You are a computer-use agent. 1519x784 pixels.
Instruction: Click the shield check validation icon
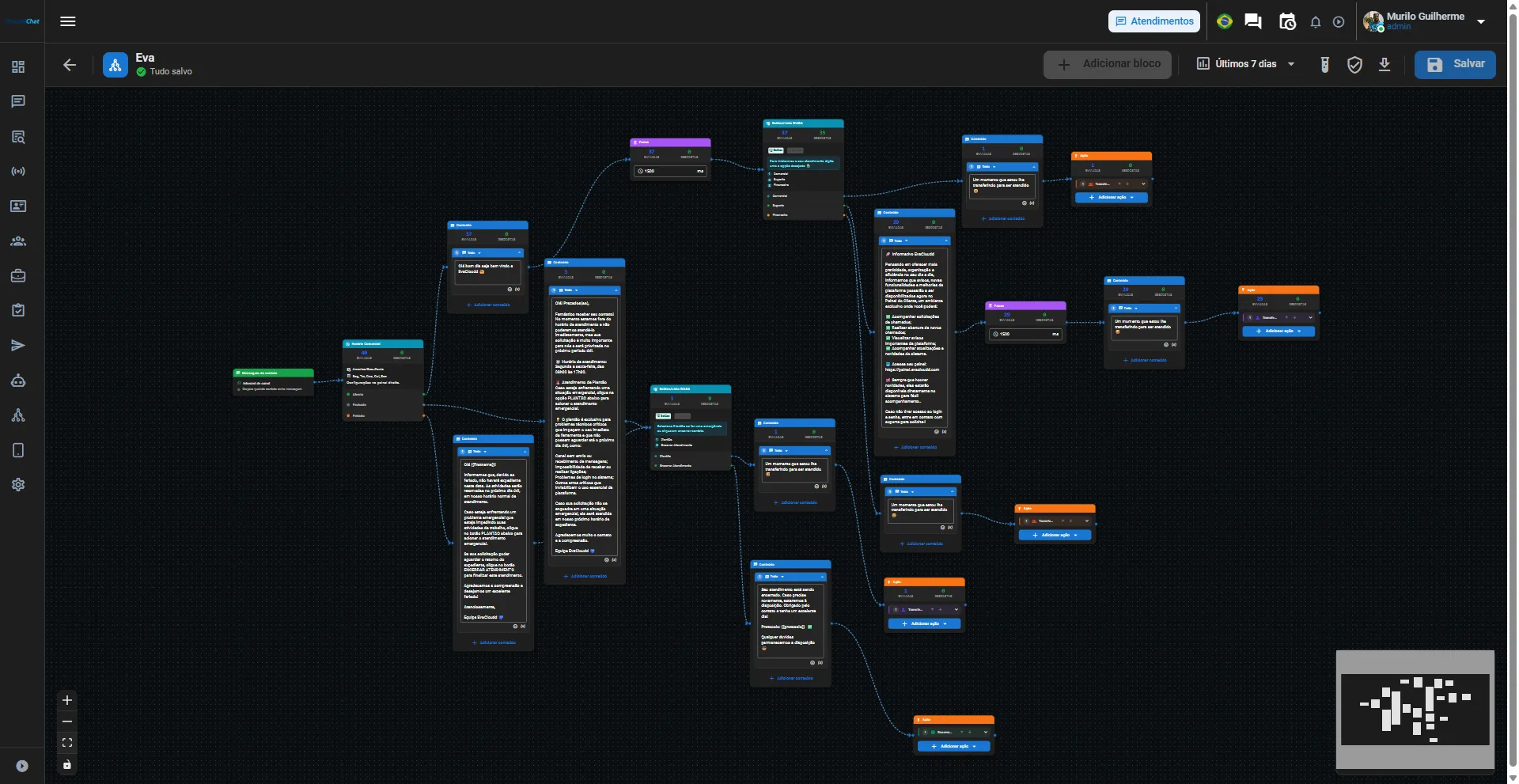tap(1354, 65)
